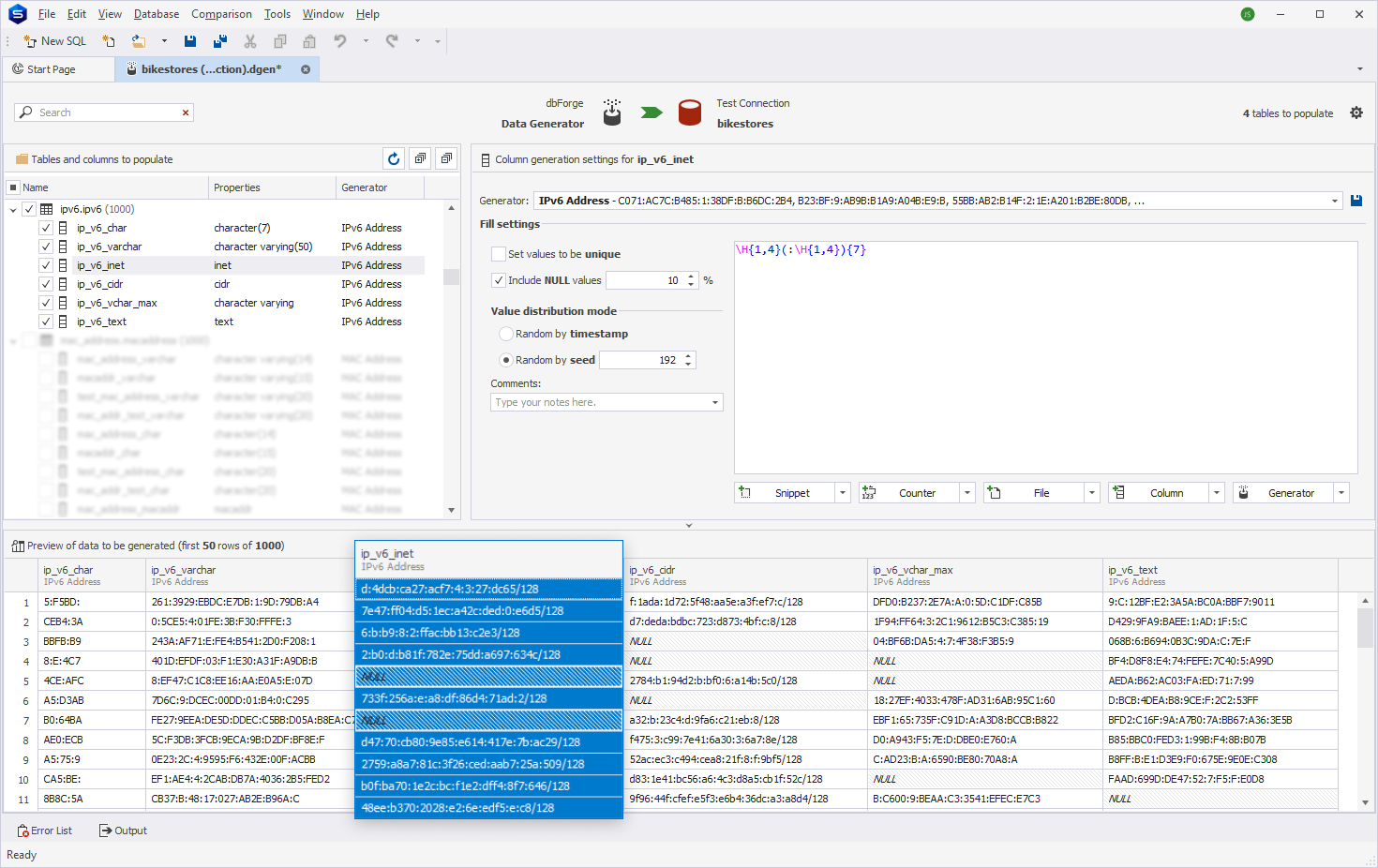
Task: Uncheck the ip_v6_char column checkbox
Action: pyautogui.click(x=46, y=228)
